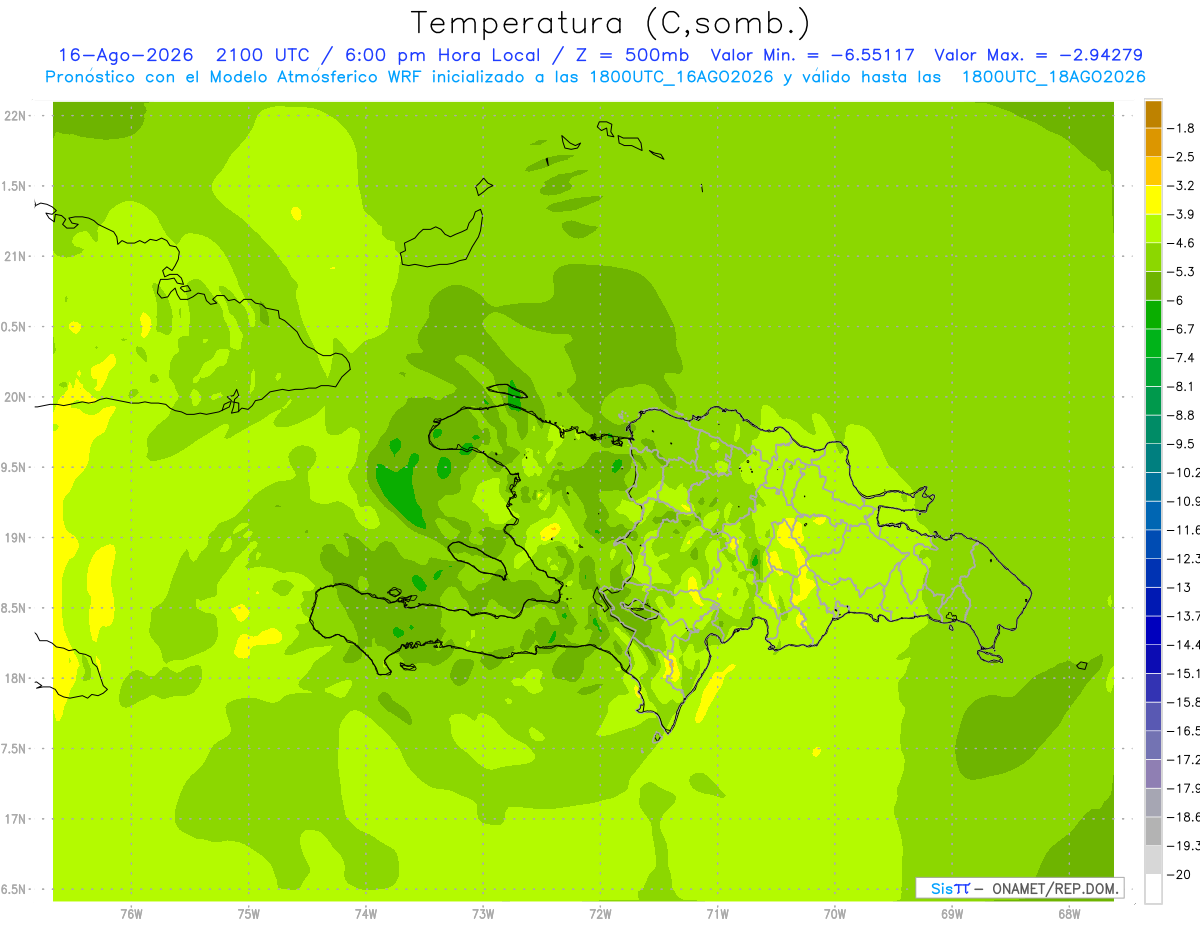This screenshot has width=1200, height=927.
Task: Click the valid-until time "1800UTC_18AGO2026"
Action: (1053, 77)
